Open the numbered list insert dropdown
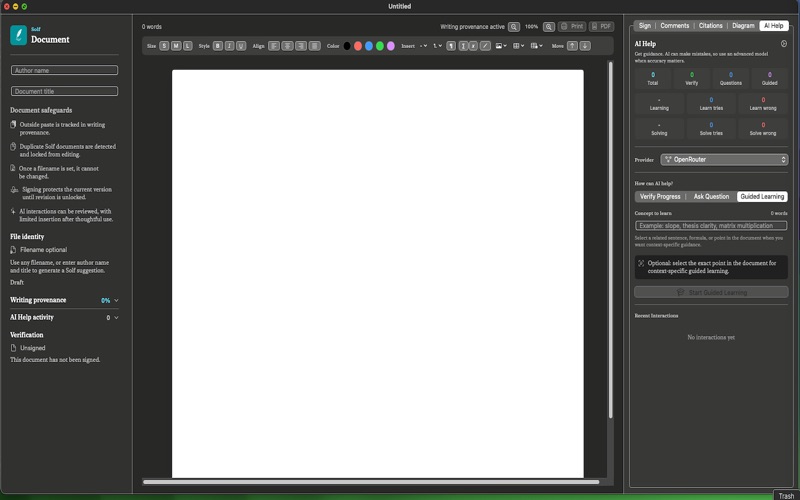This screenshot has width=800, height=500. (x=437, y=46)
